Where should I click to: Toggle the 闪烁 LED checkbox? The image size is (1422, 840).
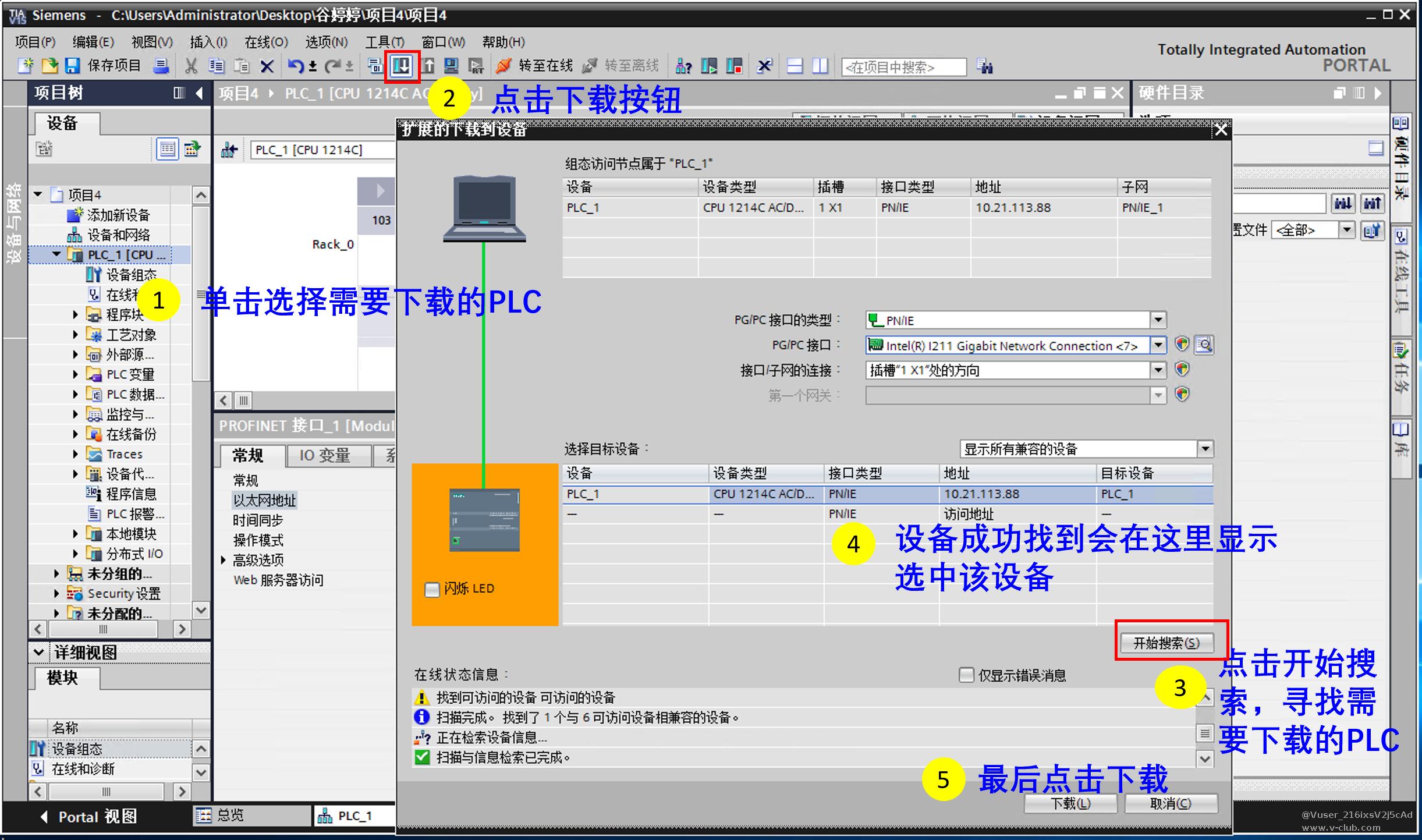(x=432, y=589)
